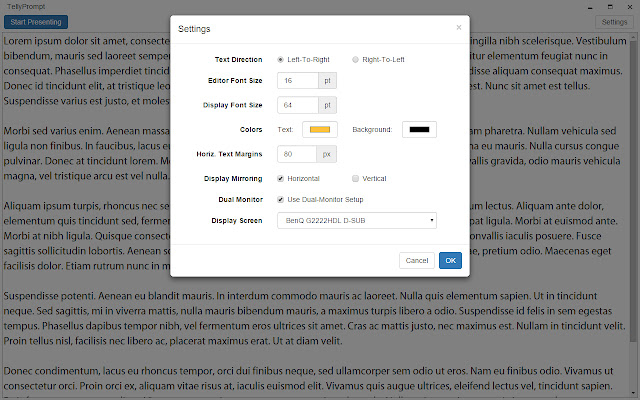
Task: Maximize the TellyPrompt window
Action: [610, 7]
